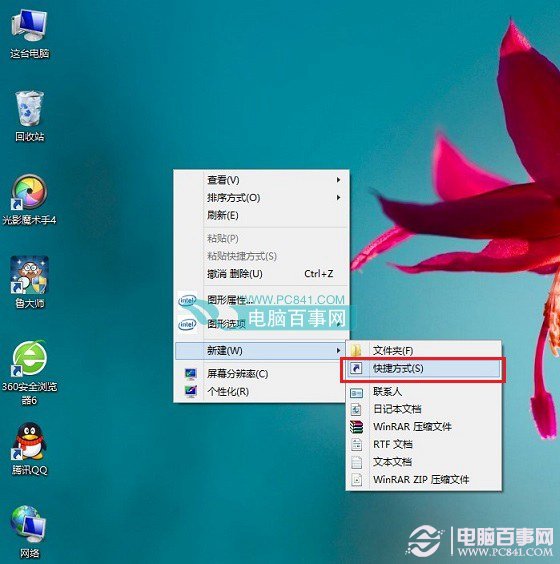560x564 pixels.
Task: Create a new 日记本文档
Action: pos(424,409)
